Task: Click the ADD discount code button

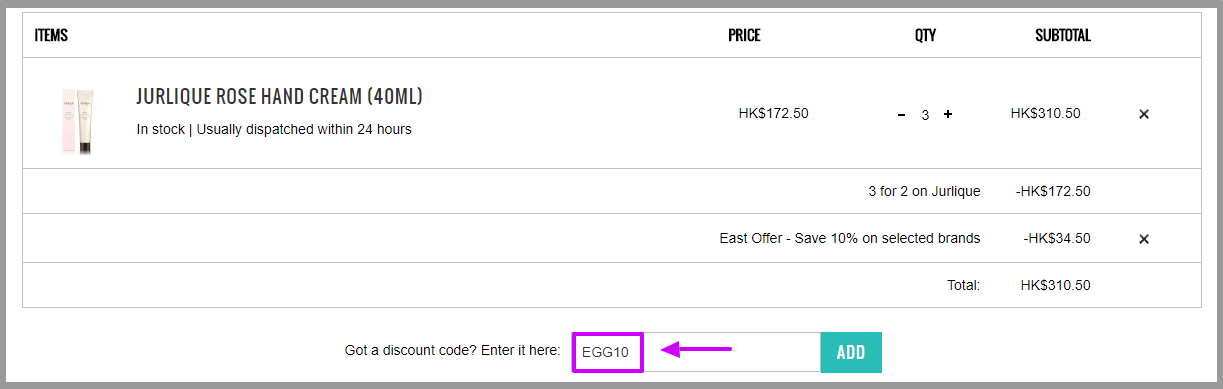Action: pyautogui.click(x=851, y=352)
